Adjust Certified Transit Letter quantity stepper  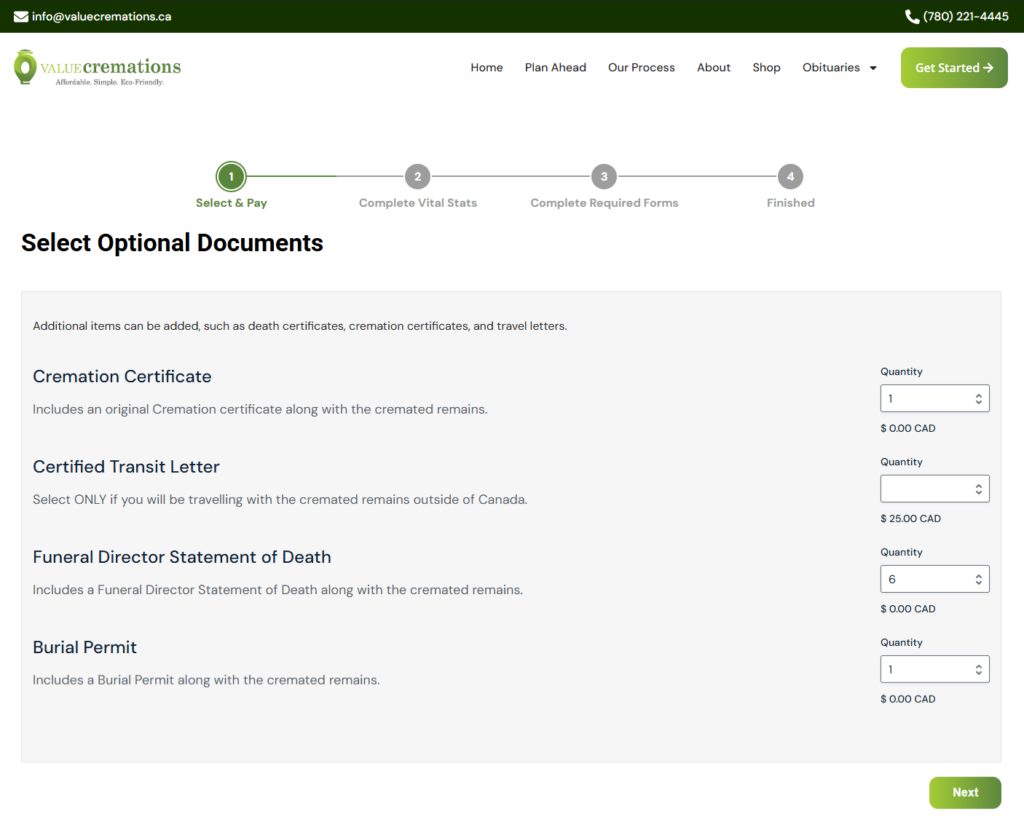pyautogui.click(x=978, y=489)
